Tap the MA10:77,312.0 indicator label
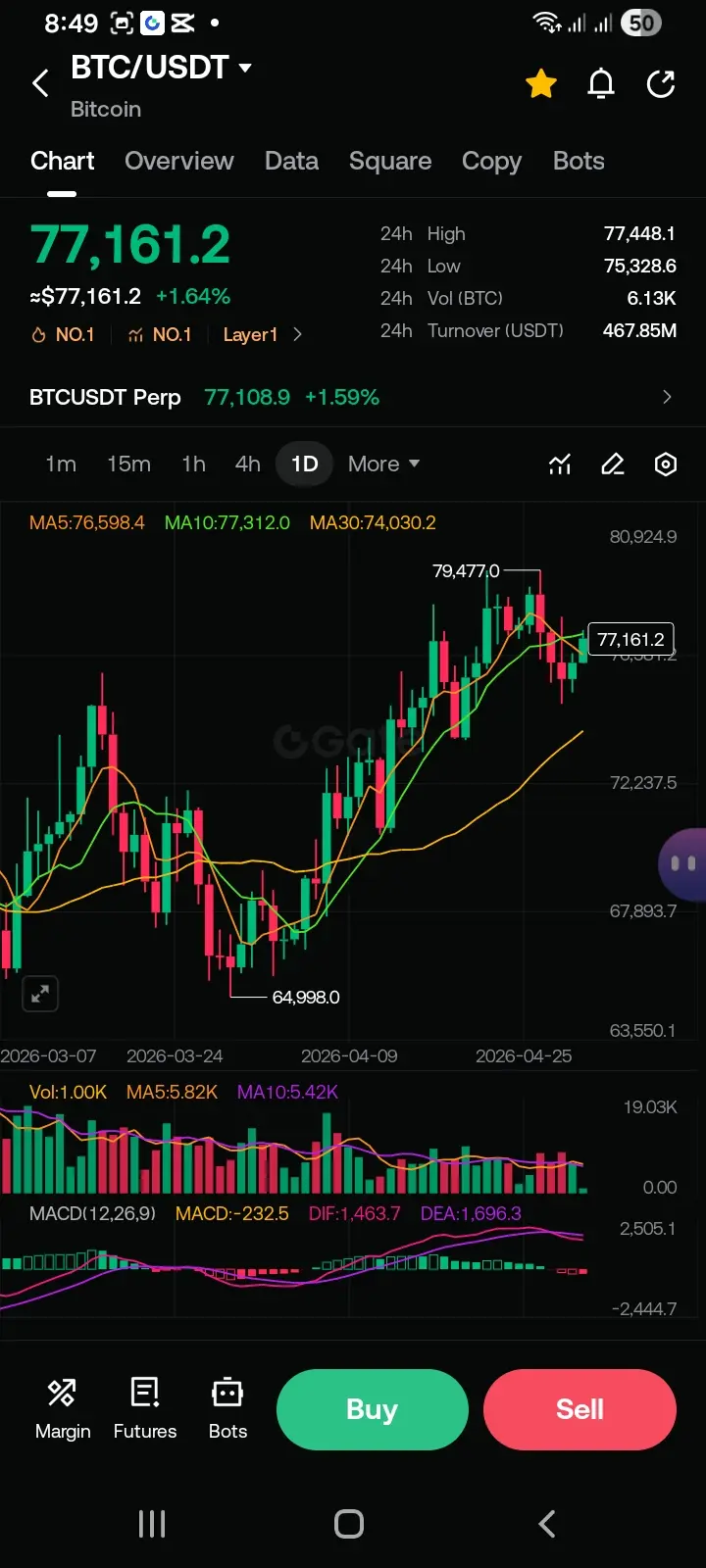This screenshot has width=706, height=1568. [x=227, y=522]
